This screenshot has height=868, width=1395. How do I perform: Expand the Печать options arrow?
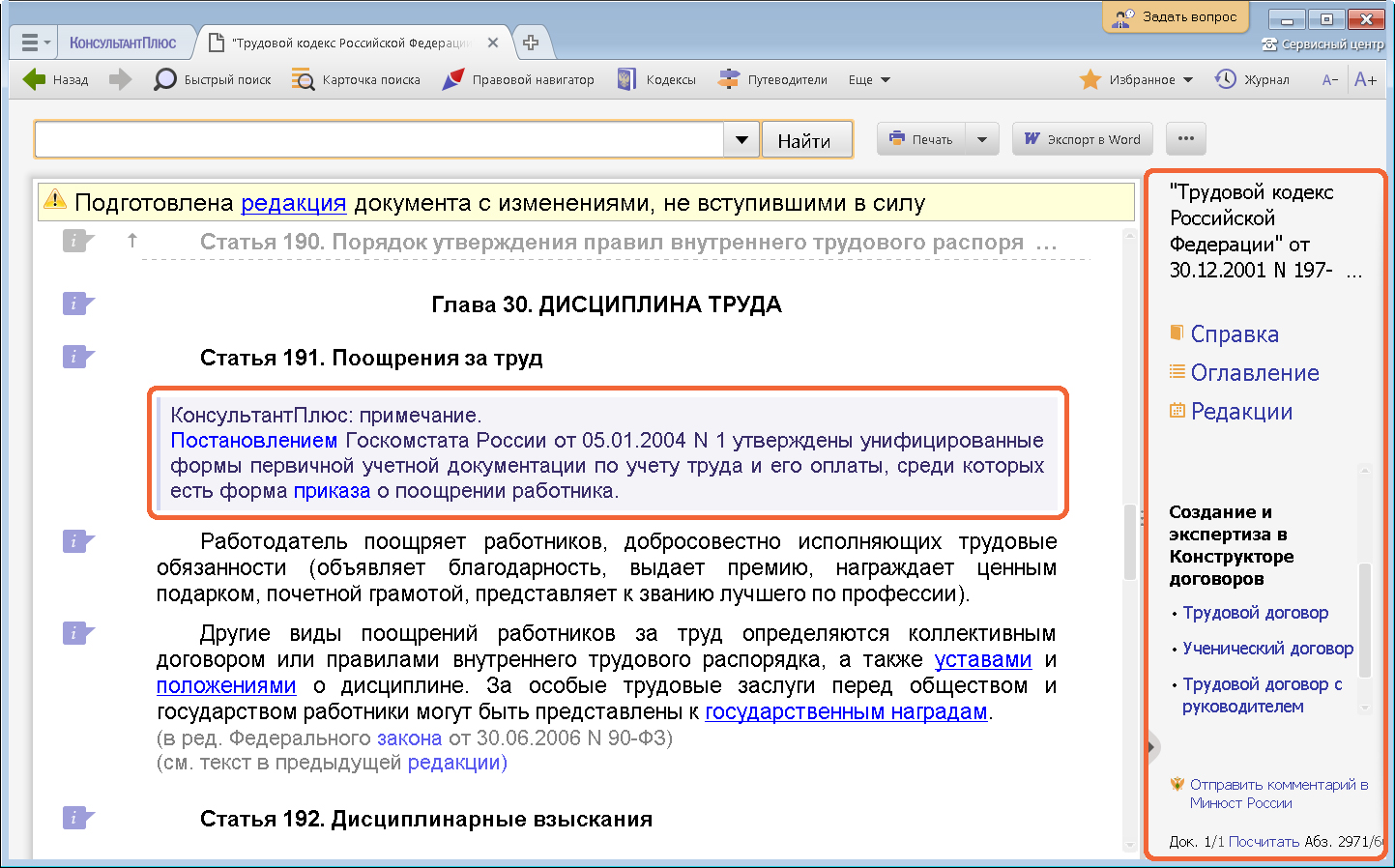[x=982, y=139]
